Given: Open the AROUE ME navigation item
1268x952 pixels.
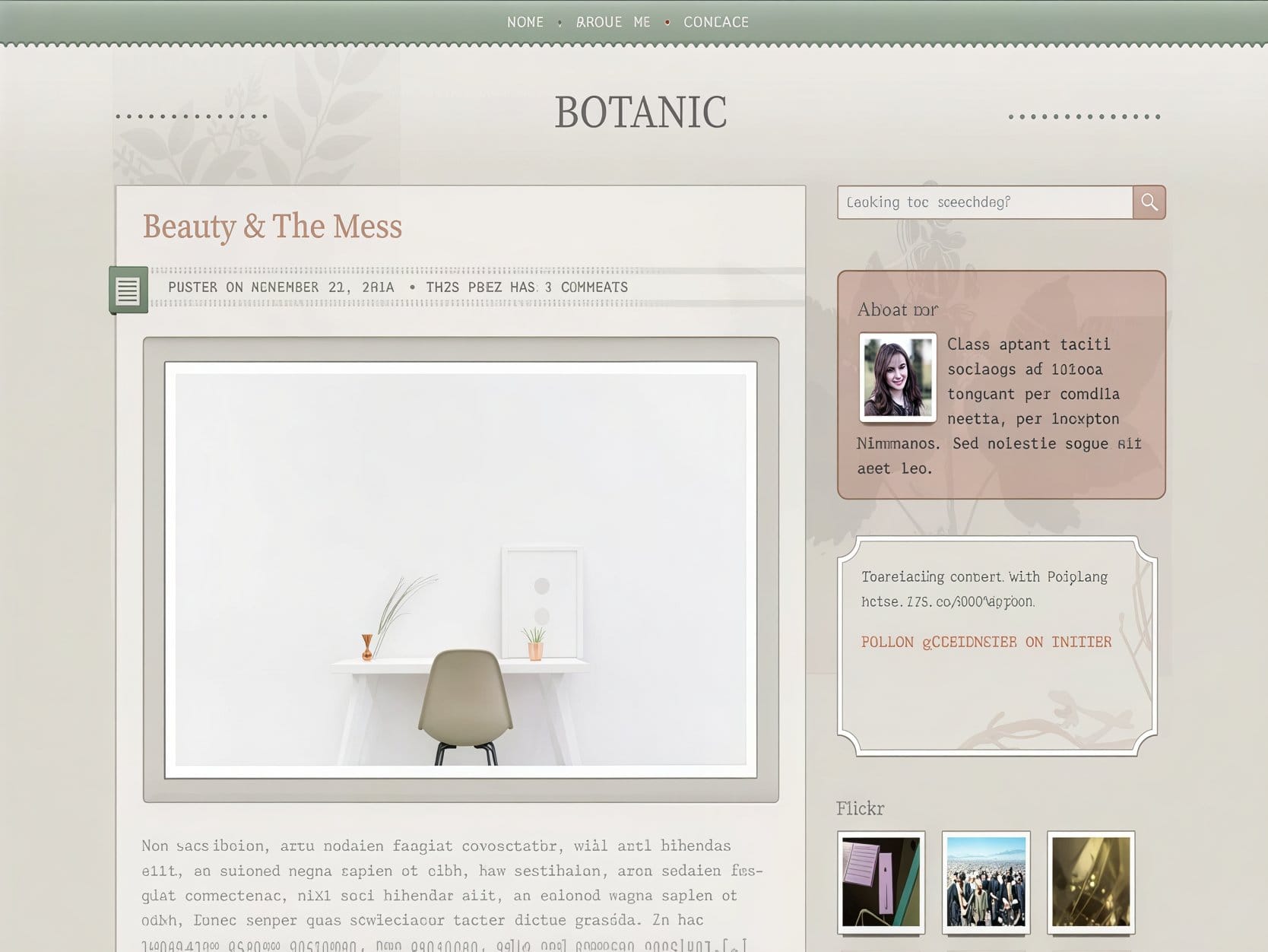Looking at the screenshot, I should coord(613,22).
